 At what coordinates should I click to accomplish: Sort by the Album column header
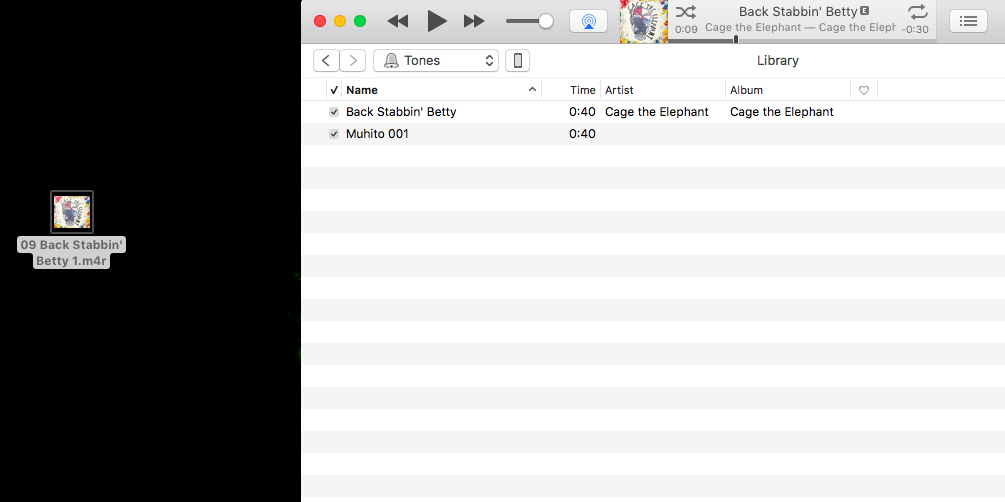click(x=746, y=90)
